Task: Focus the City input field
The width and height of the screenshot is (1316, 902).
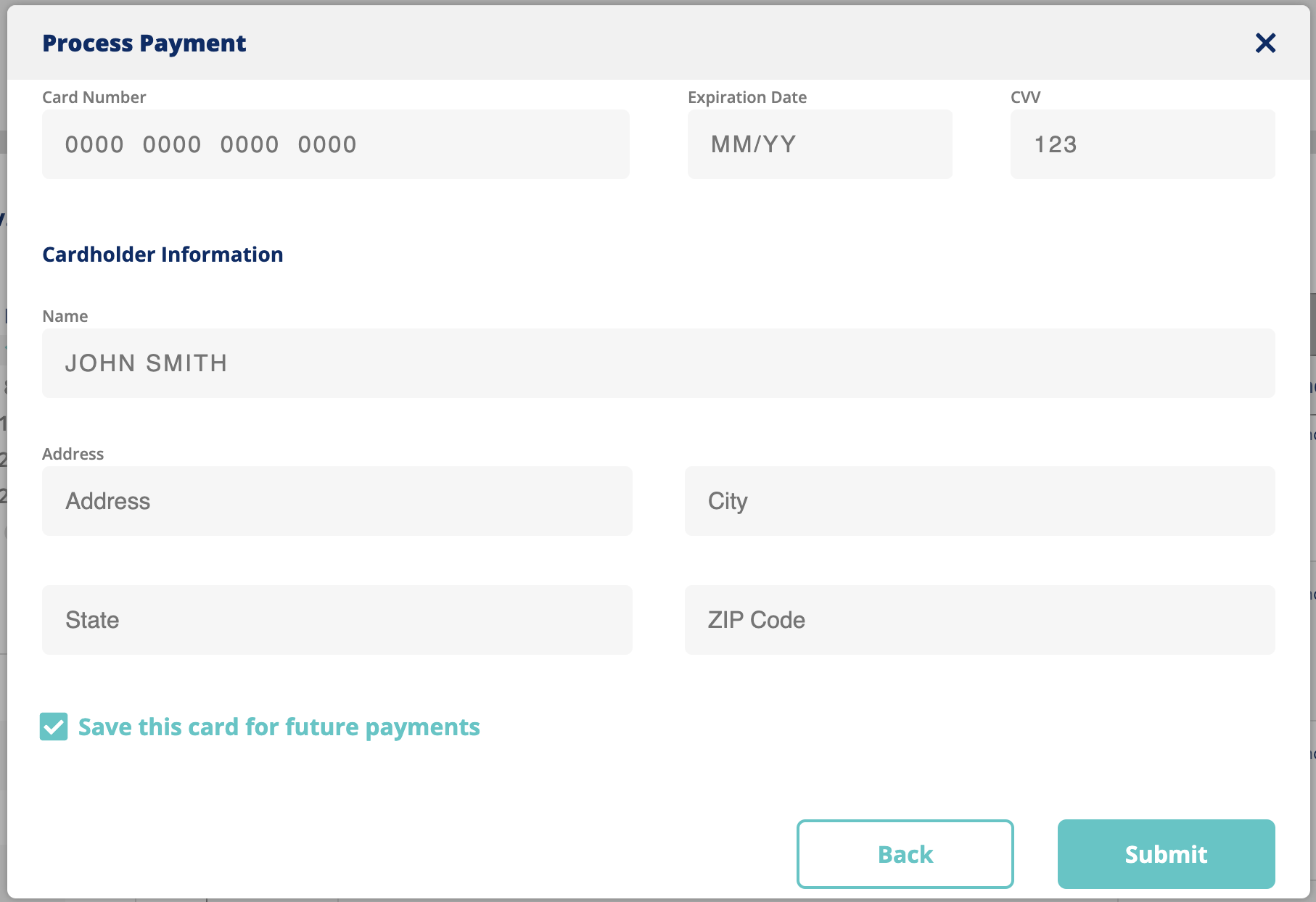Action: 979,500
